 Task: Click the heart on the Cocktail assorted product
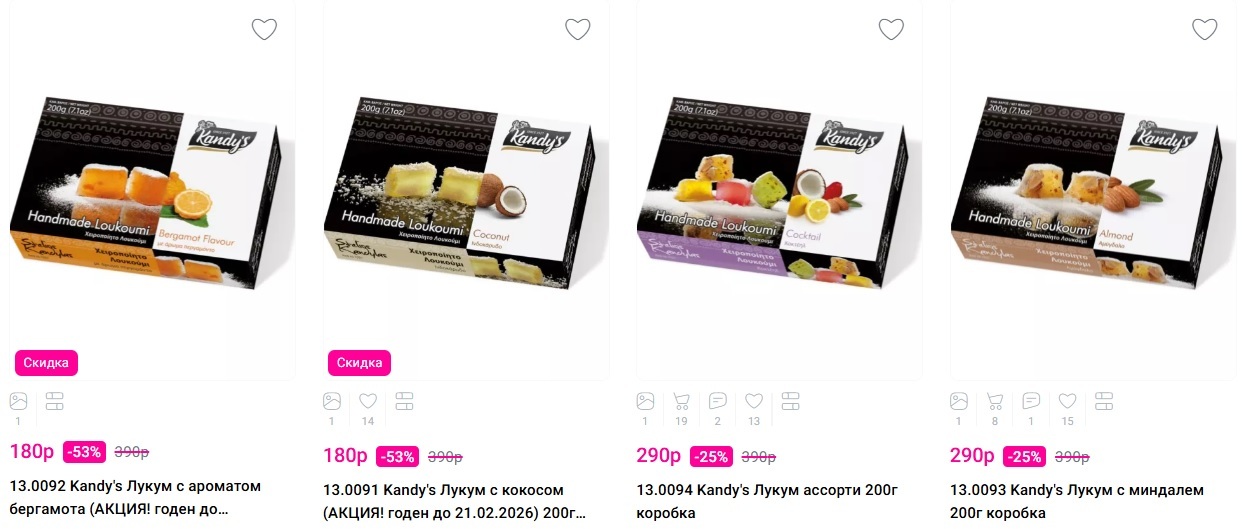click(x=891, y=29)
